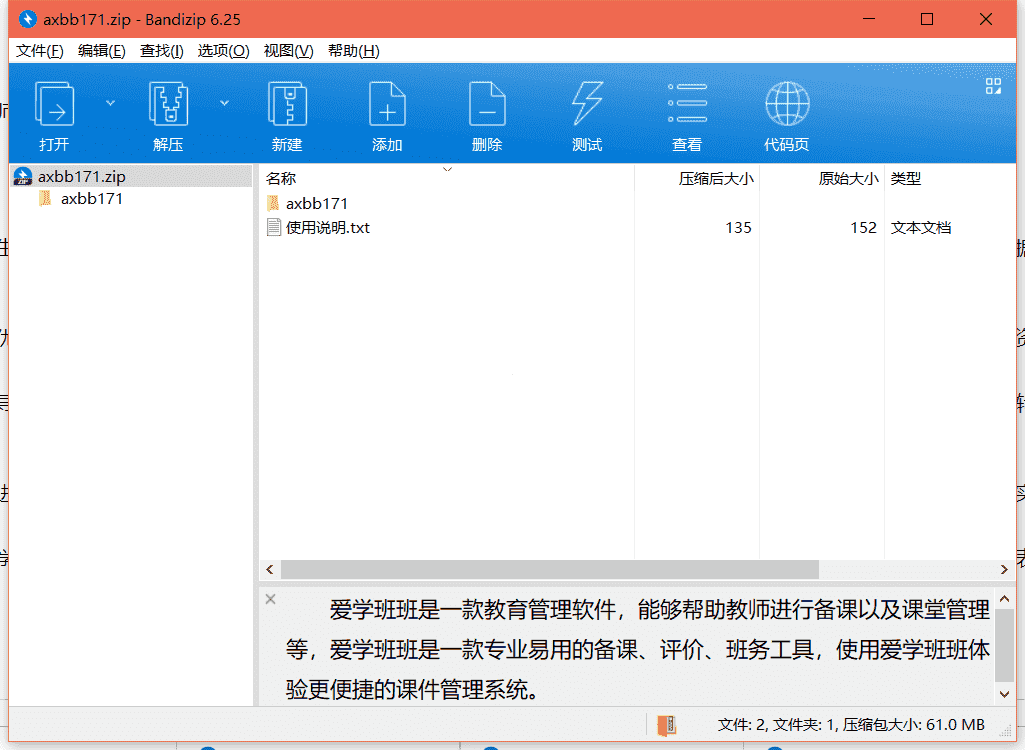1025x750 pixels.
Task: Click the folder icon beside axbb171 in tree
Action: (x=45, y=198)
